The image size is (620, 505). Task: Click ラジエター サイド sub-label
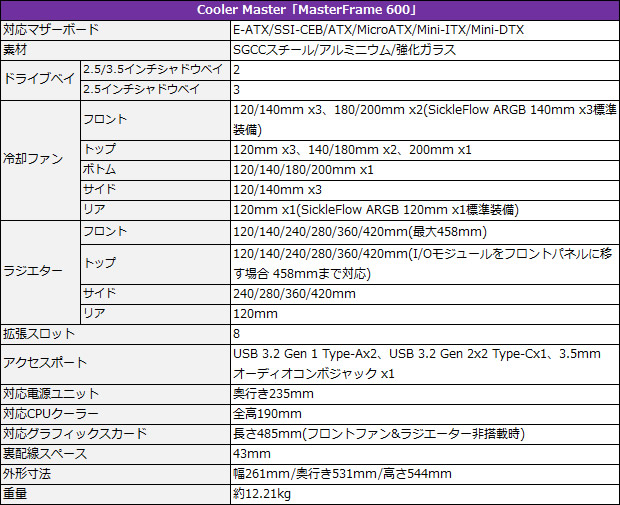tap(155, 294)
